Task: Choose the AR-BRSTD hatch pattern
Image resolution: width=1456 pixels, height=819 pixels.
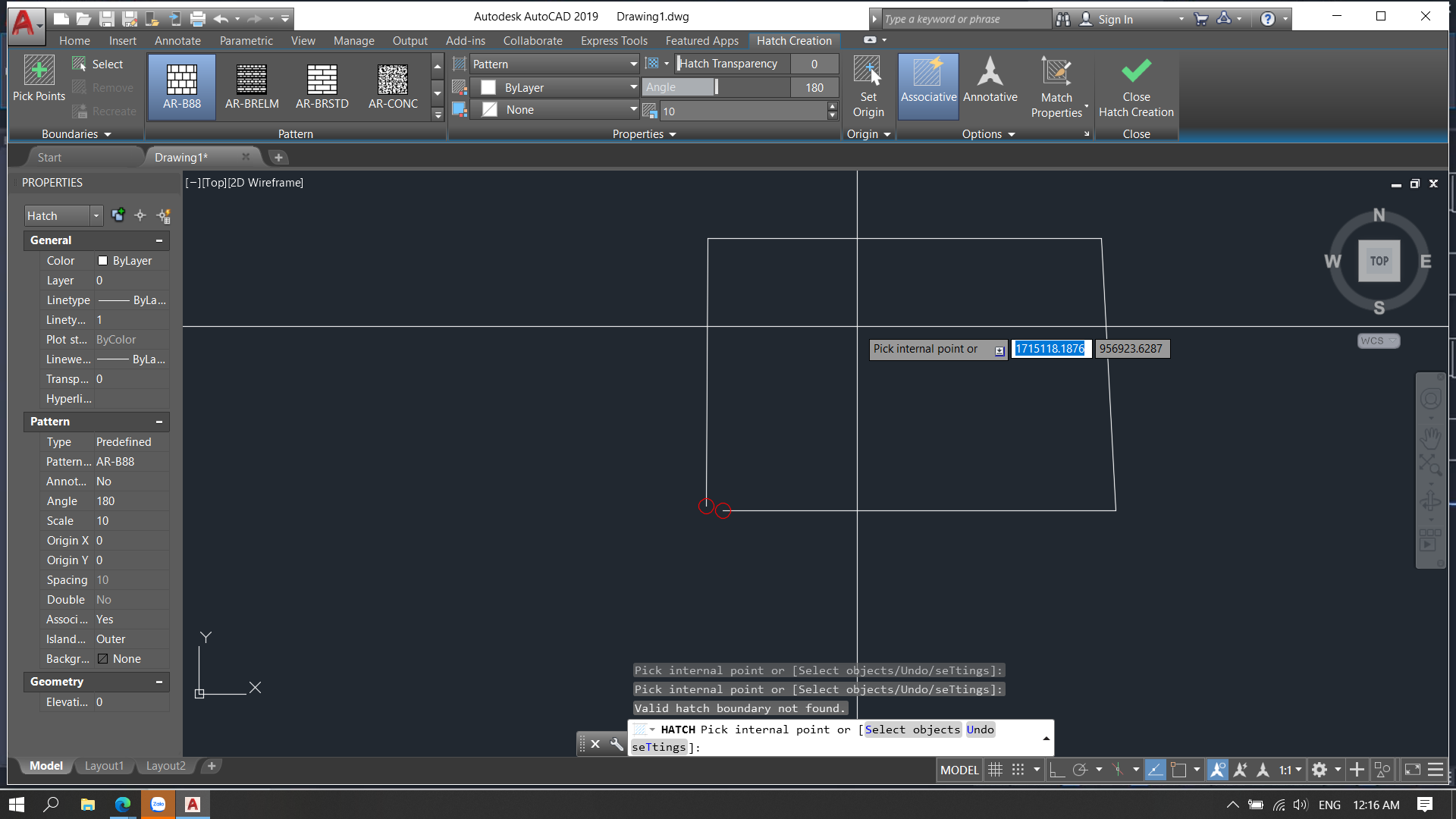Action: (x=322, y=86)
